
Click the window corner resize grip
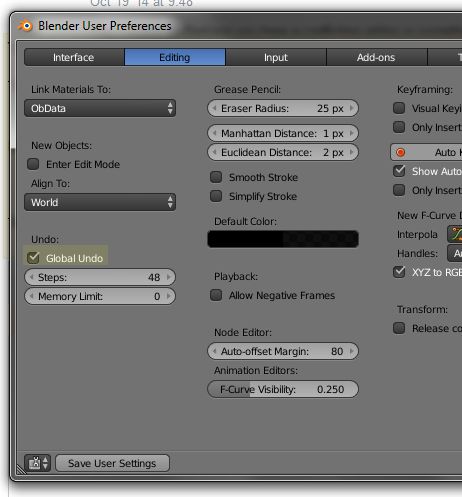tap(21, 469)
